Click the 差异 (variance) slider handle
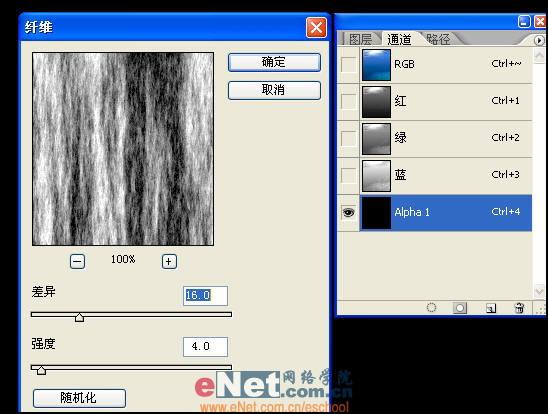This screenshot has height=414, width=548. click(79, 317)
